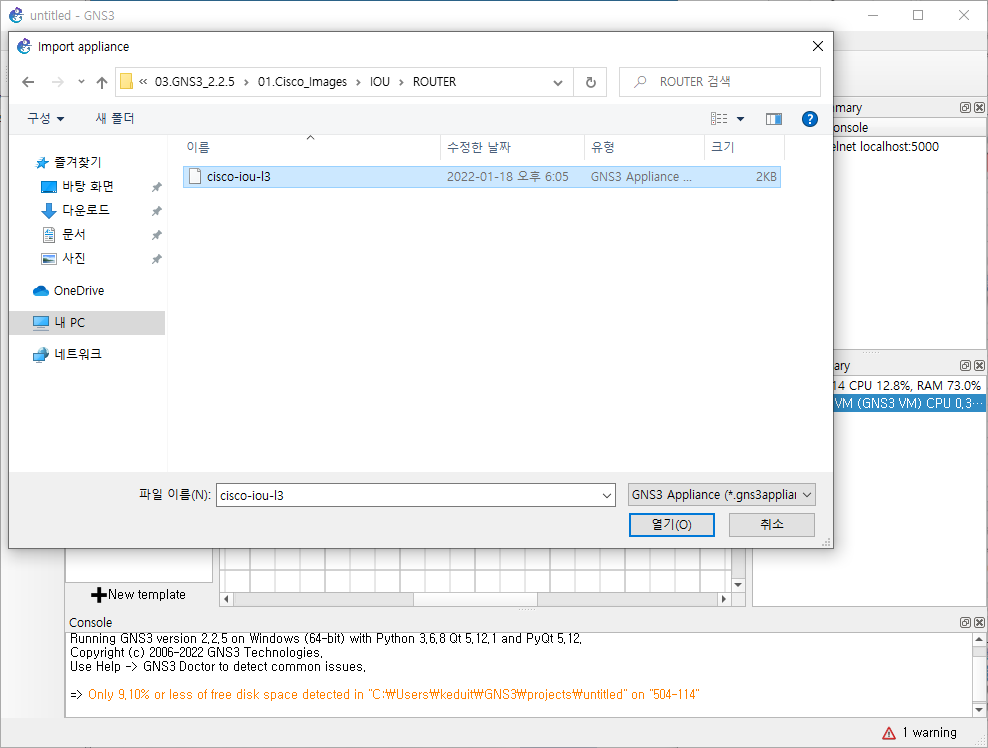Click the 열기(O) button
This screenshot has height=748, width=988.
point(672,524)
